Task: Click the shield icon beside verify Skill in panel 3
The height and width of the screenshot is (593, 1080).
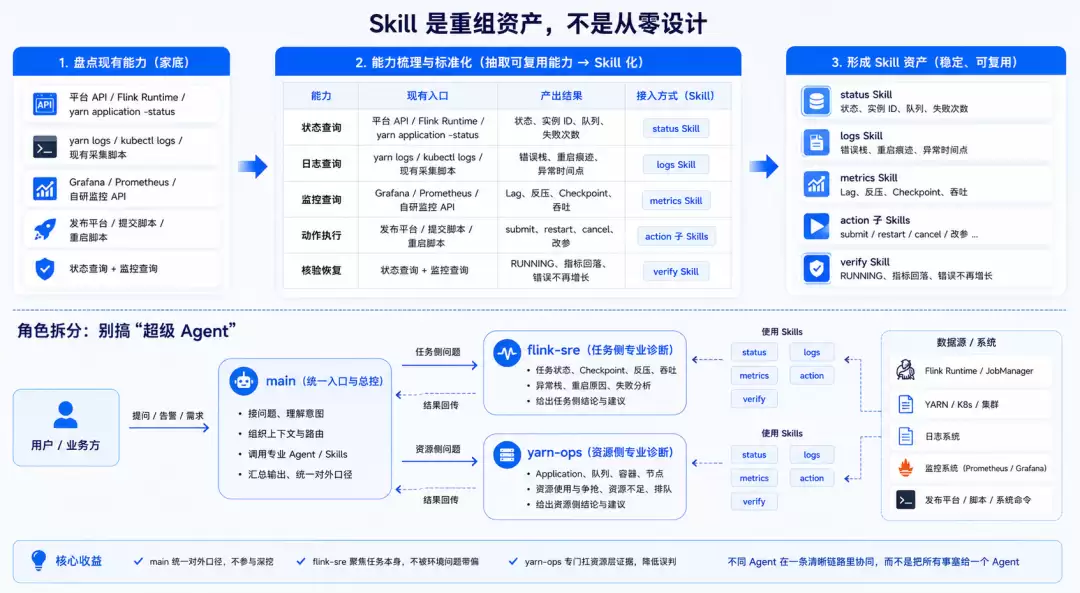Action: tap(816, 269)
